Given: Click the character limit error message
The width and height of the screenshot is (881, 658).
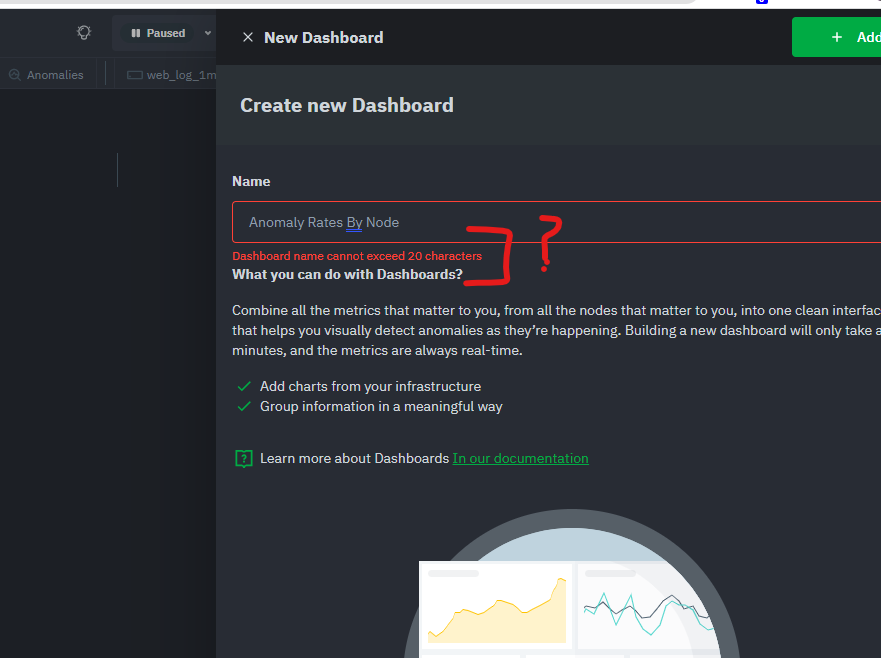Looking at the screenshot, I should coord(356,255).
